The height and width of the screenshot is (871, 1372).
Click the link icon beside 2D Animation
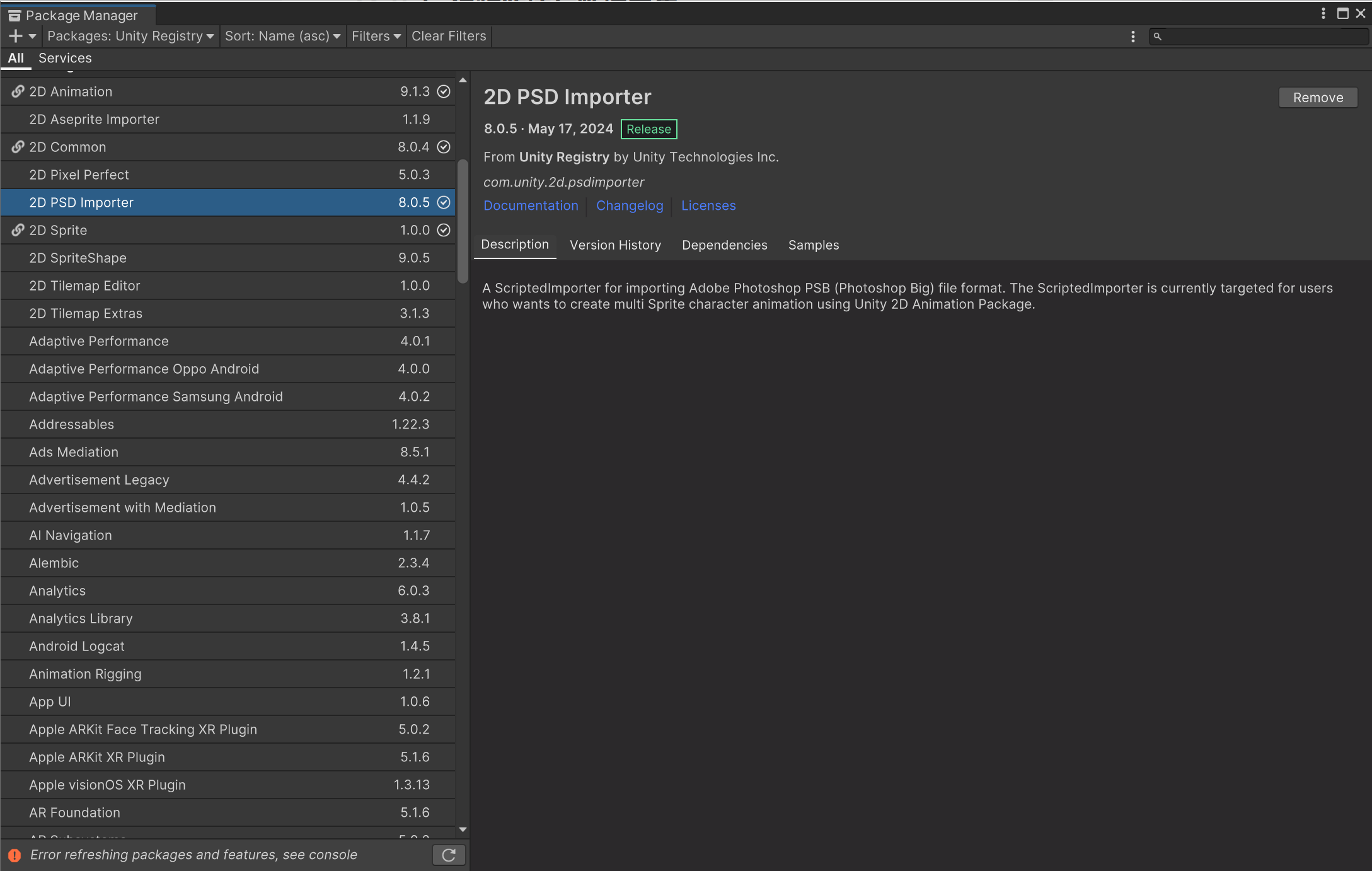click(x=18, y=91)
